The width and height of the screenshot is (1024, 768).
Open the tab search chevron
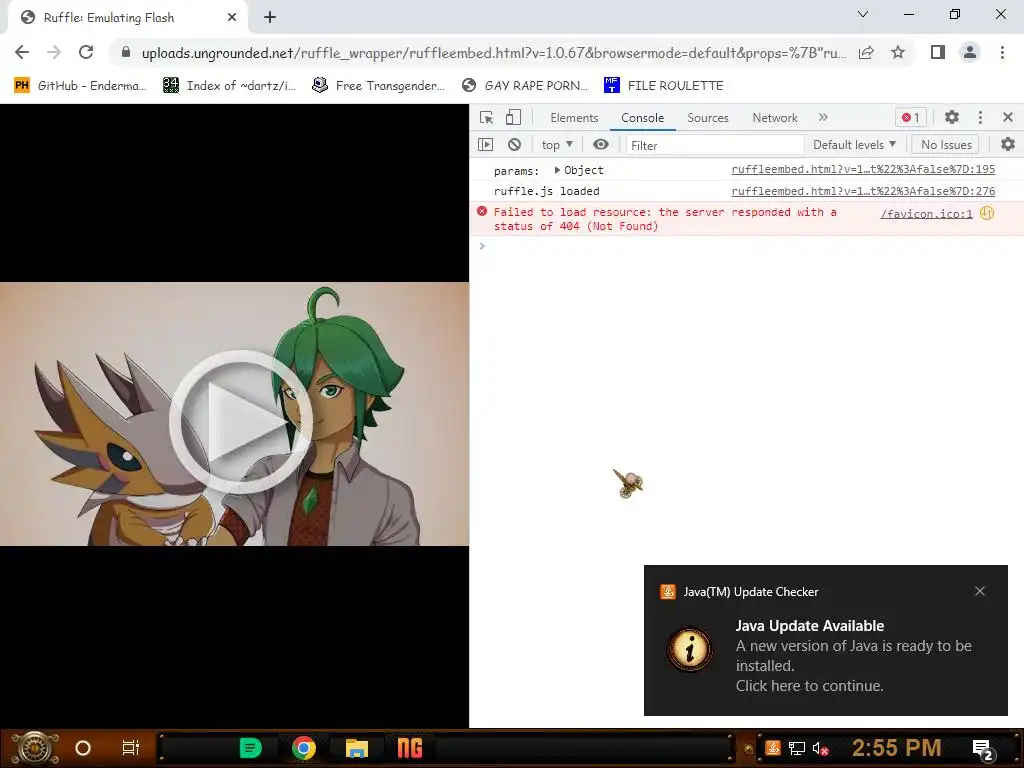(863, 14)
